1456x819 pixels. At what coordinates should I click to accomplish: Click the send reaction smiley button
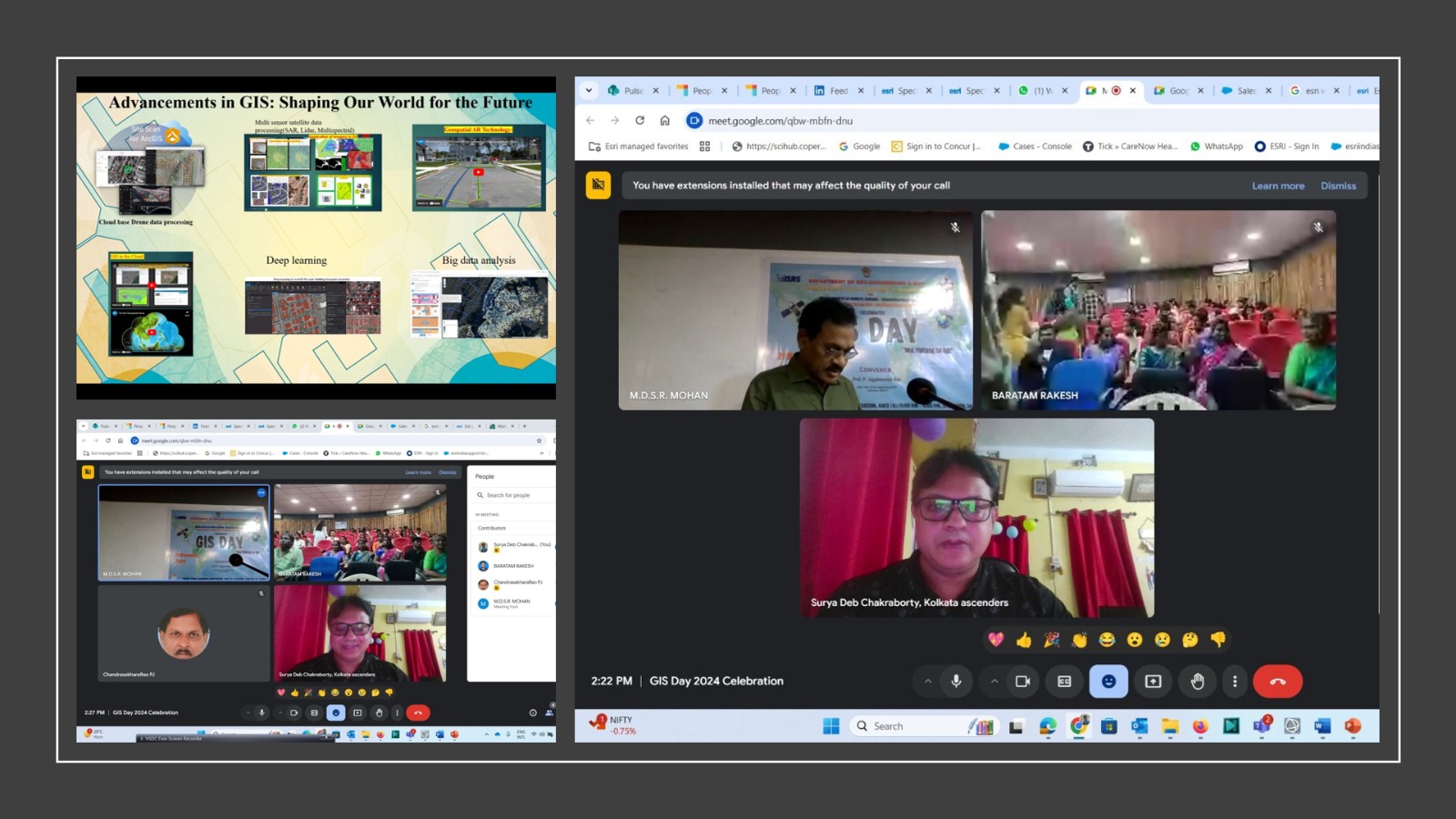point(1108,682)
